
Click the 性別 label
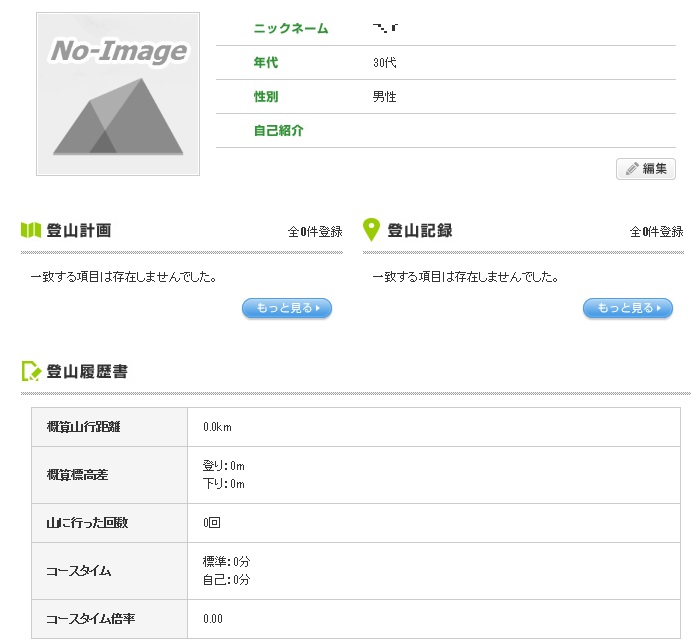click(x=266, y=96)
